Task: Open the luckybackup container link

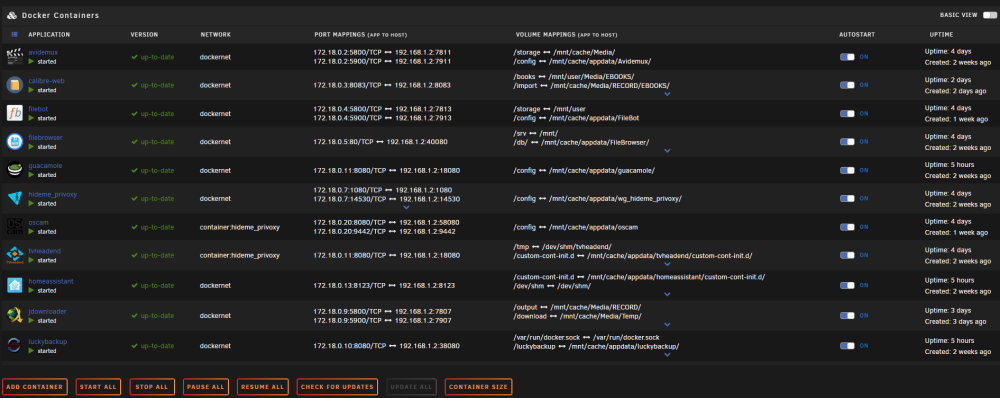Action: click(48, 341)
